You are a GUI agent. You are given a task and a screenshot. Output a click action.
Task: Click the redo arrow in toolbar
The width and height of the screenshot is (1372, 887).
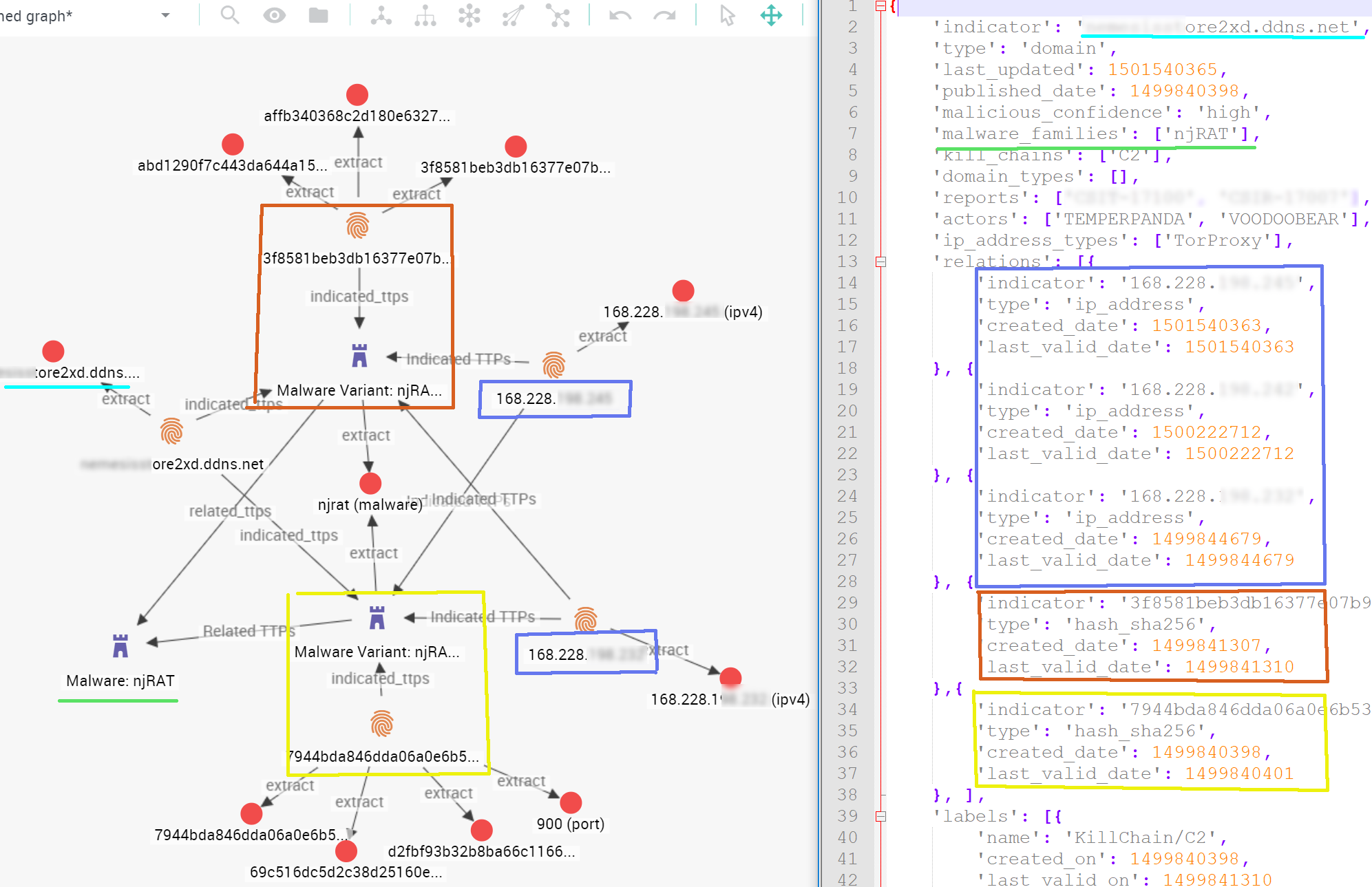(664, 15)
